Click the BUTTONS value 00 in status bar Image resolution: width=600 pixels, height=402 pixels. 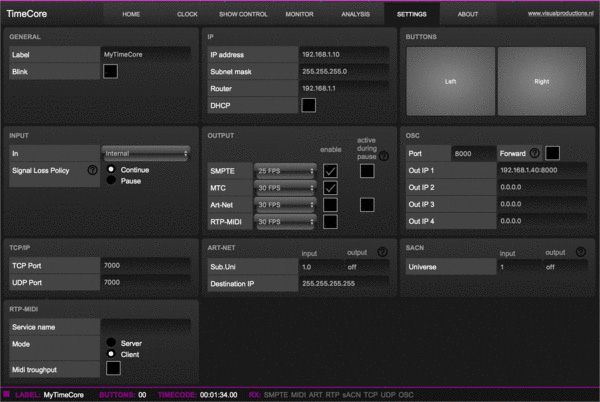tap(142, 395)
